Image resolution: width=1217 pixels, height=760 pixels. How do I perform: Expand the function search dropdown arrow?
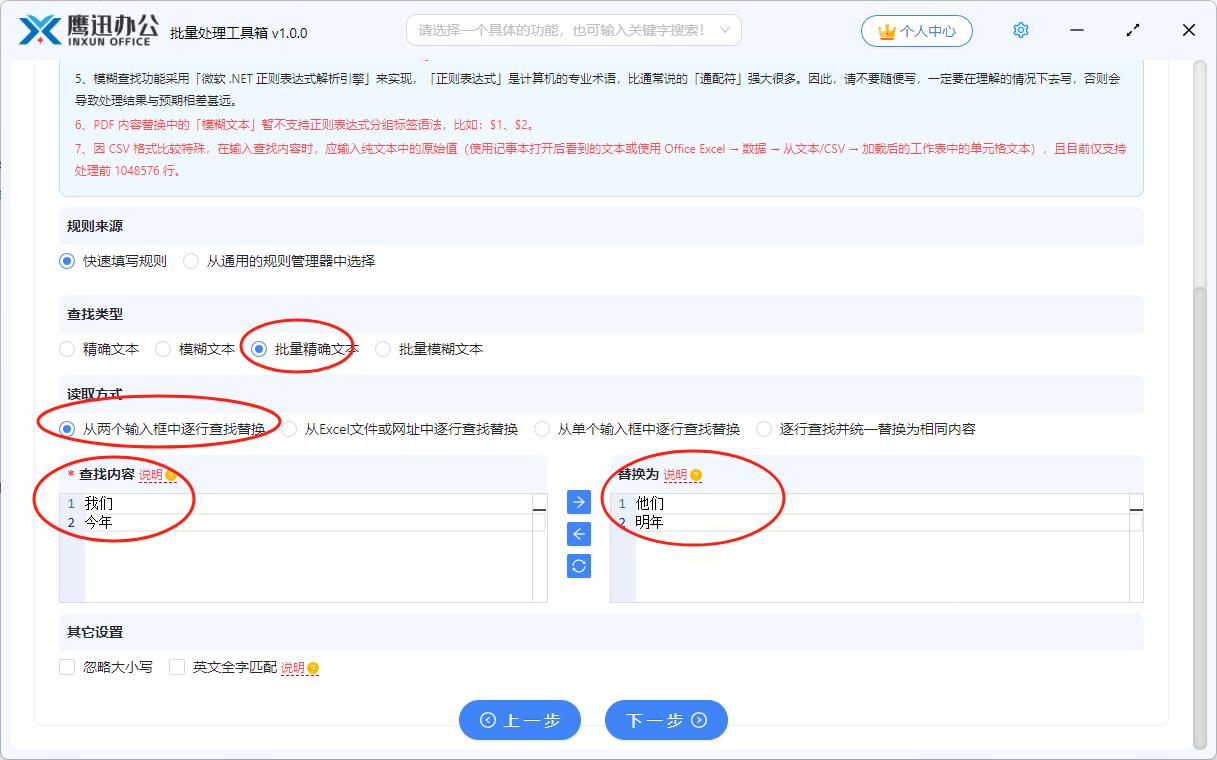(x=725, y=30)
